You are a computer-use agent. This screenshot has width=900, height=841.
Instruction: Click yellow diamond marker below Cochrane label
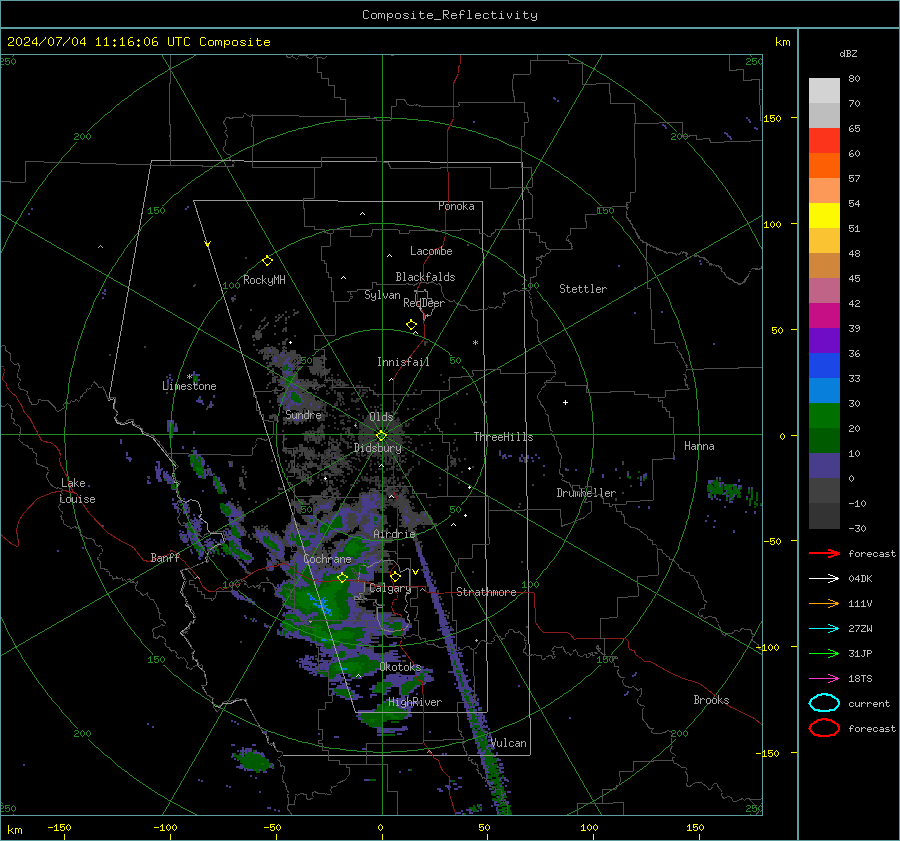pyautogui.click(x=342, y=578)
